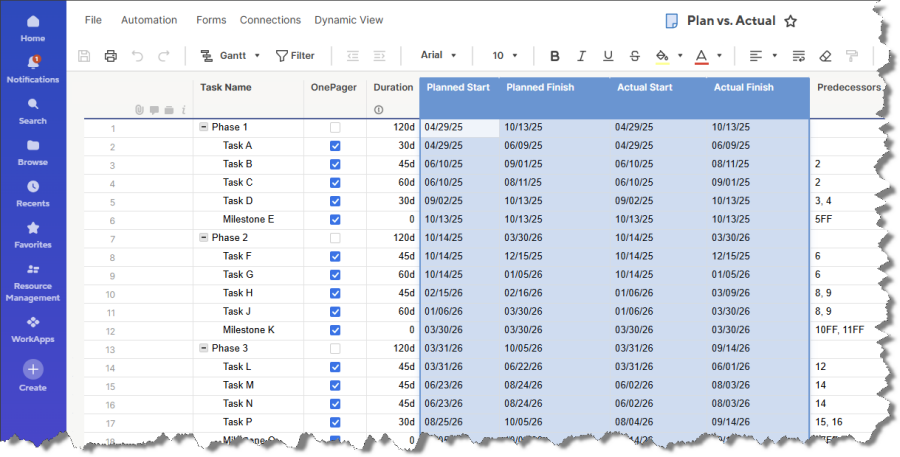Click the Actual Finish column header
This screenshot has height=457, width=900.
click(758, 98)
